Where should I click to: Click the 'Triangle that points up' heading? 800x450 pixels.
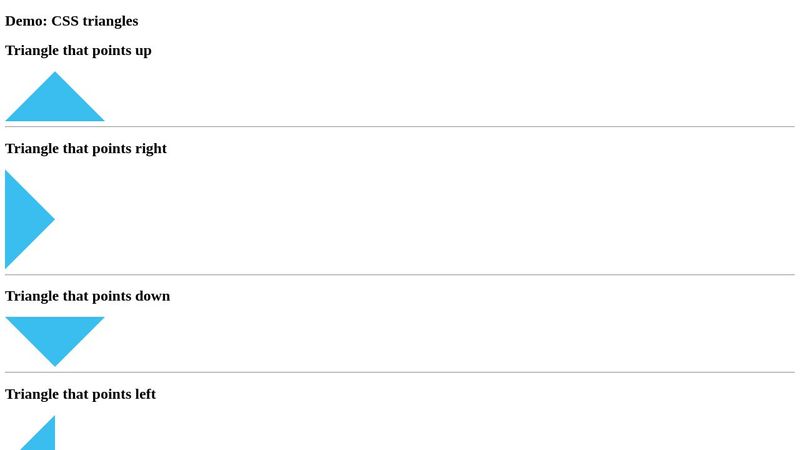click(78, 51)
